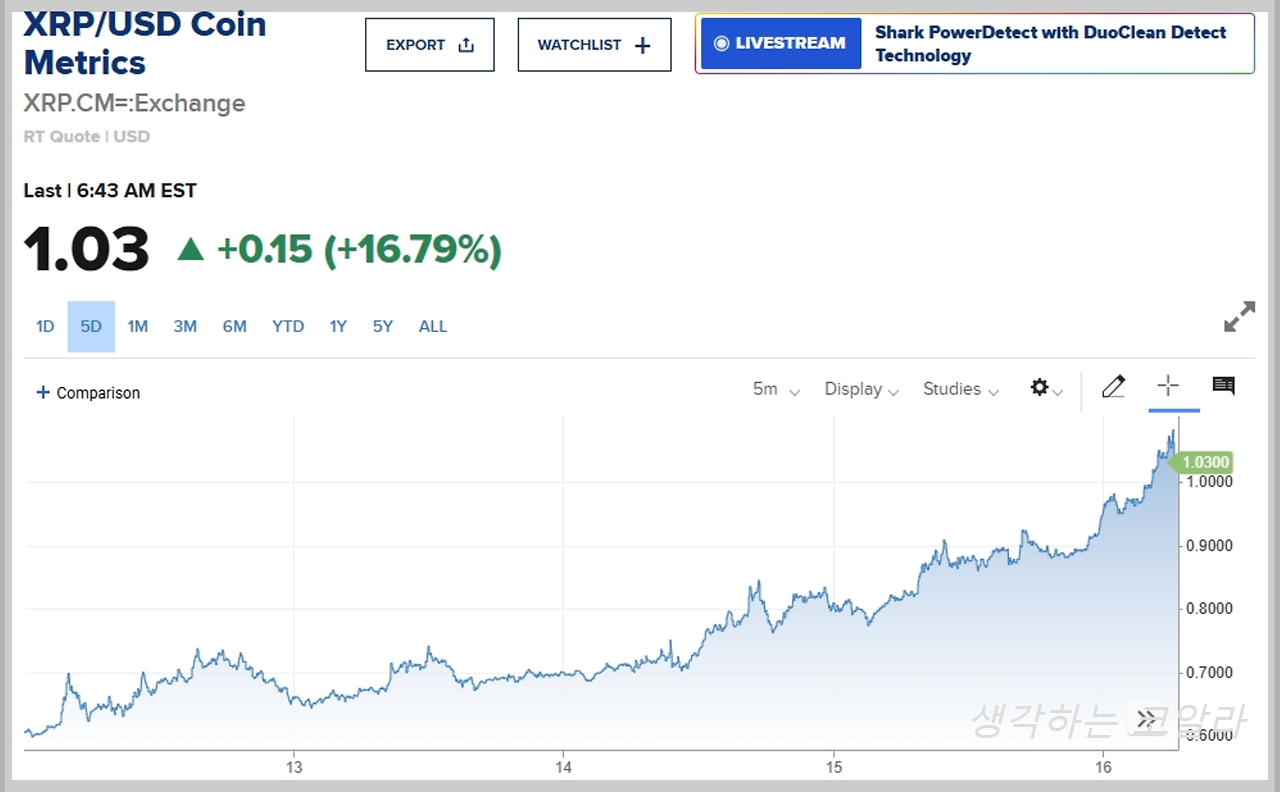Image resolution: width=1280 pixels, height=792 pixels.
Task: Open chart settings gear menu
Action: click(x=1046, y=388)
